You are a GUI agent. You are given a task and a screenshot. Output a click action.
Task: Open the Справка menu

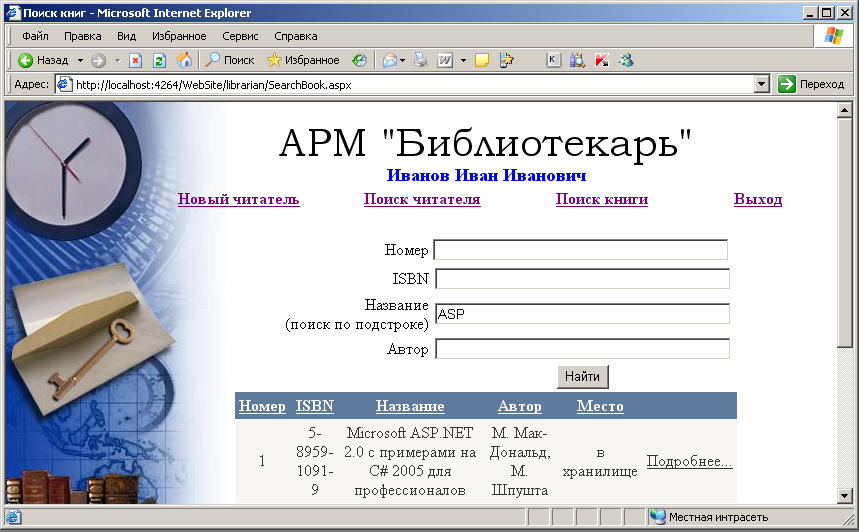(x=296, y=36)
